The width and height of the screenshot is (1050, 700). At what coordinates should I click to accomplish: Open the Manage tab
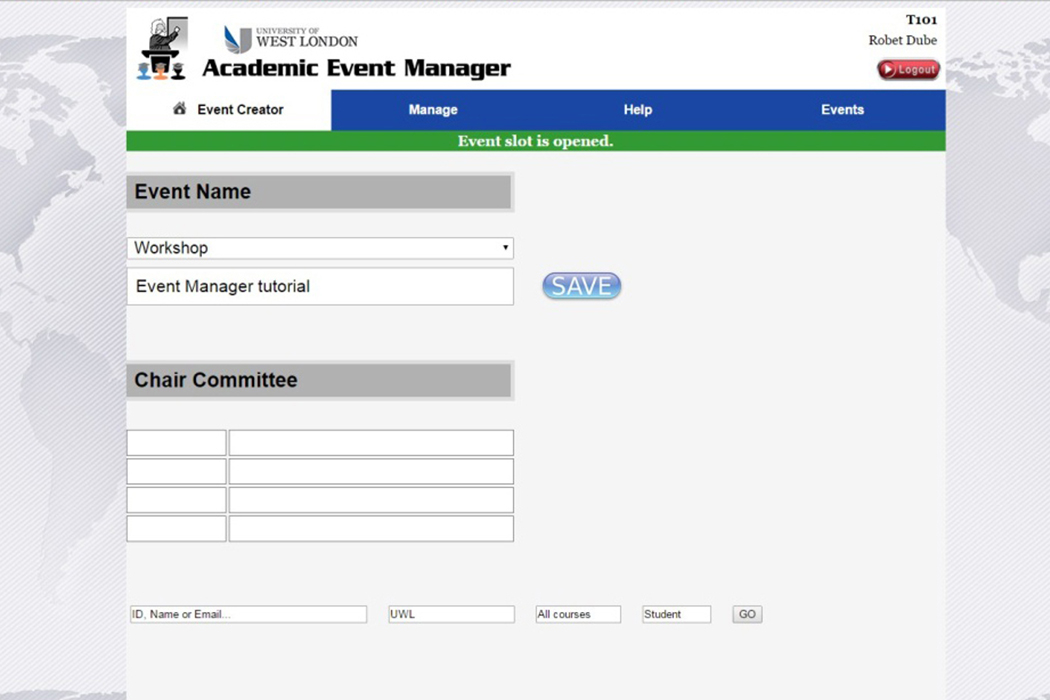pos(433,110)
